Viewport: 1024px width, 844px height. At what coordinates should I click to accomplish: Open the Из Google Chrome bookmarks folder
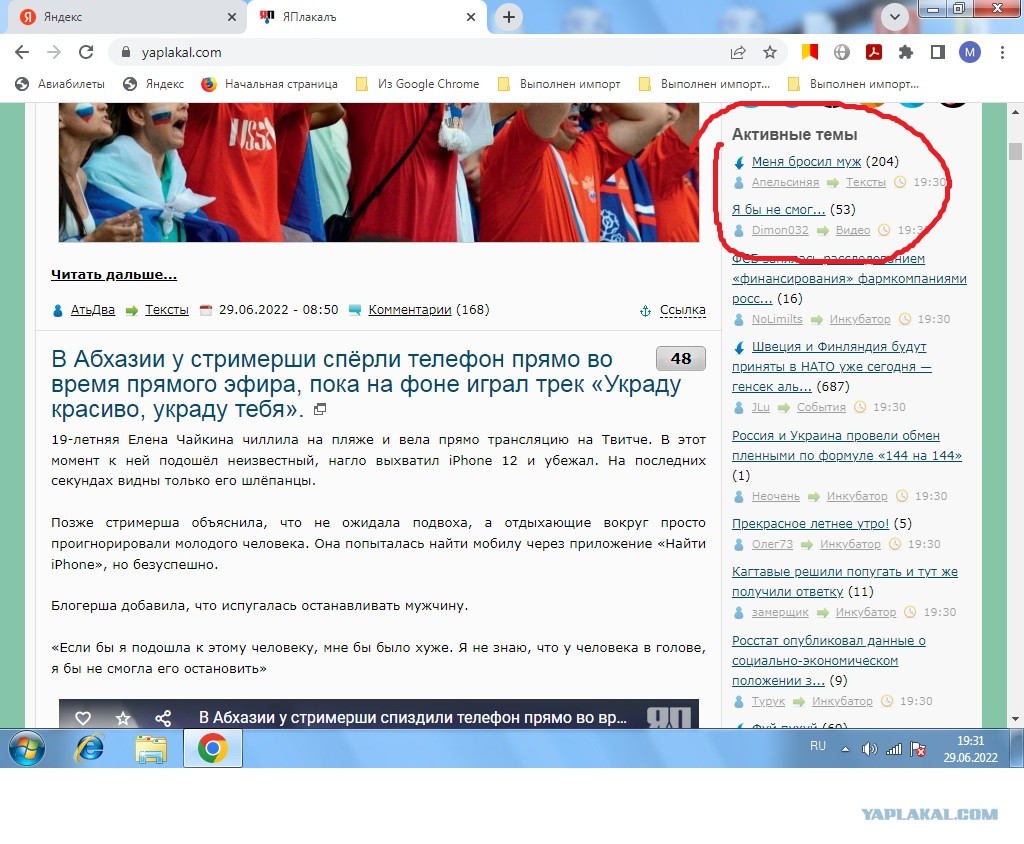click(x=417, y=84)
